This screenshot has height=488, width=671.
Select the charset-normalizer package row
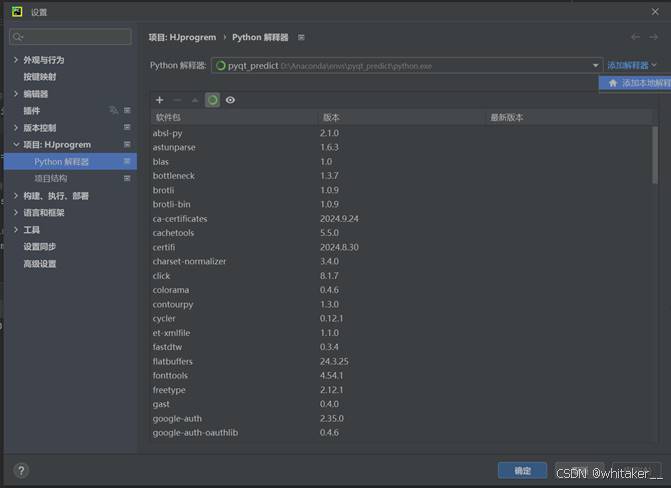(x=401, y=261)
